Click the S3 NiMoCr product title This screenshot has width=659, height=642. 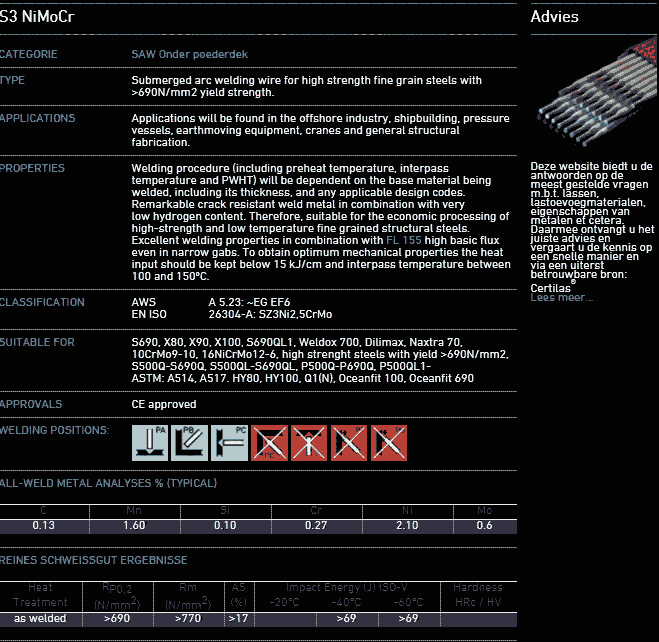36,17
